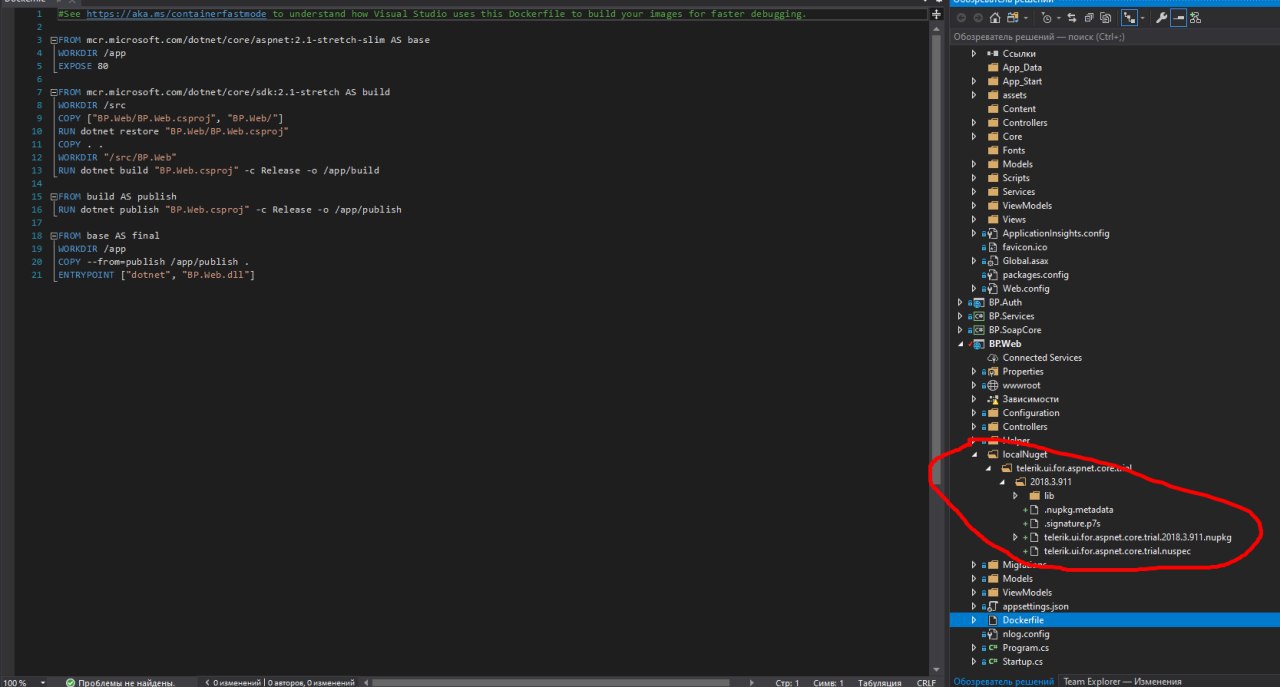1280x687 pixels.
Task: Click Sync with Active Document arrows icon
Action: coord(1072,18)
